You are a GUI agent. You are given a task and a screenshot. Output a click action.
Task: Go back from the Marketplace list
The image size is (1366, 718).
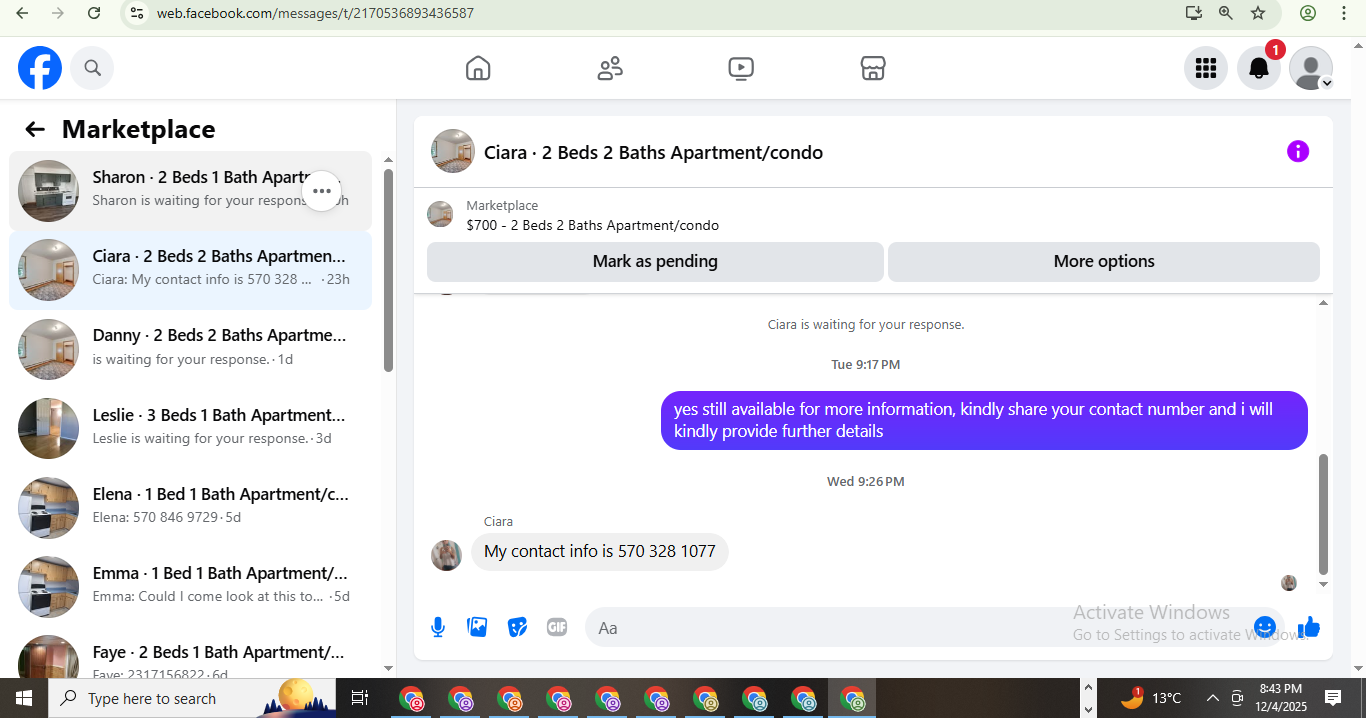coord(35,129)
